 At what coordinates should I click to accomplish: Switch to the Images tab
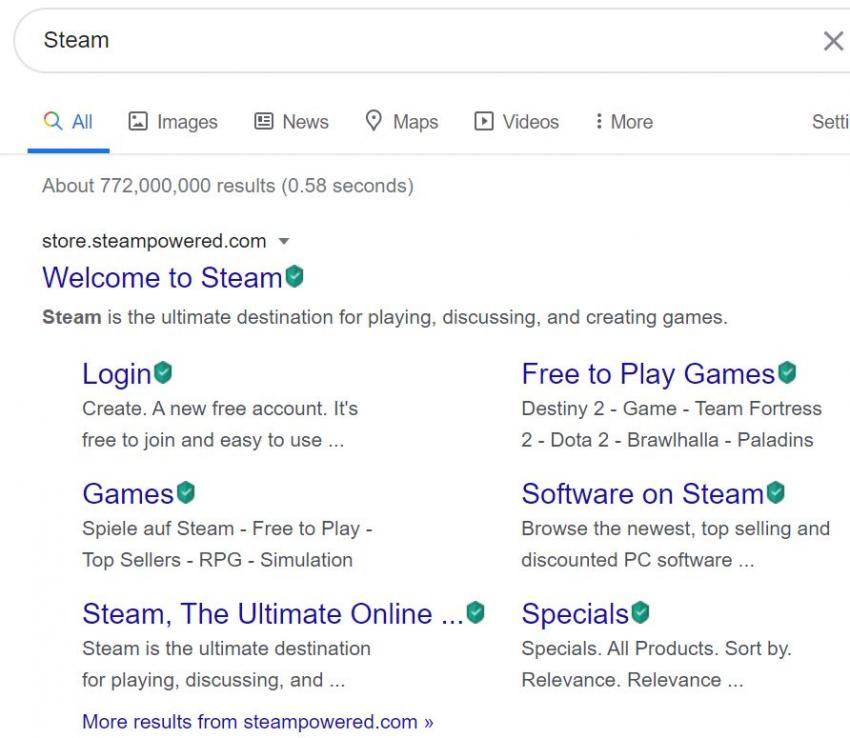[173, 121]
